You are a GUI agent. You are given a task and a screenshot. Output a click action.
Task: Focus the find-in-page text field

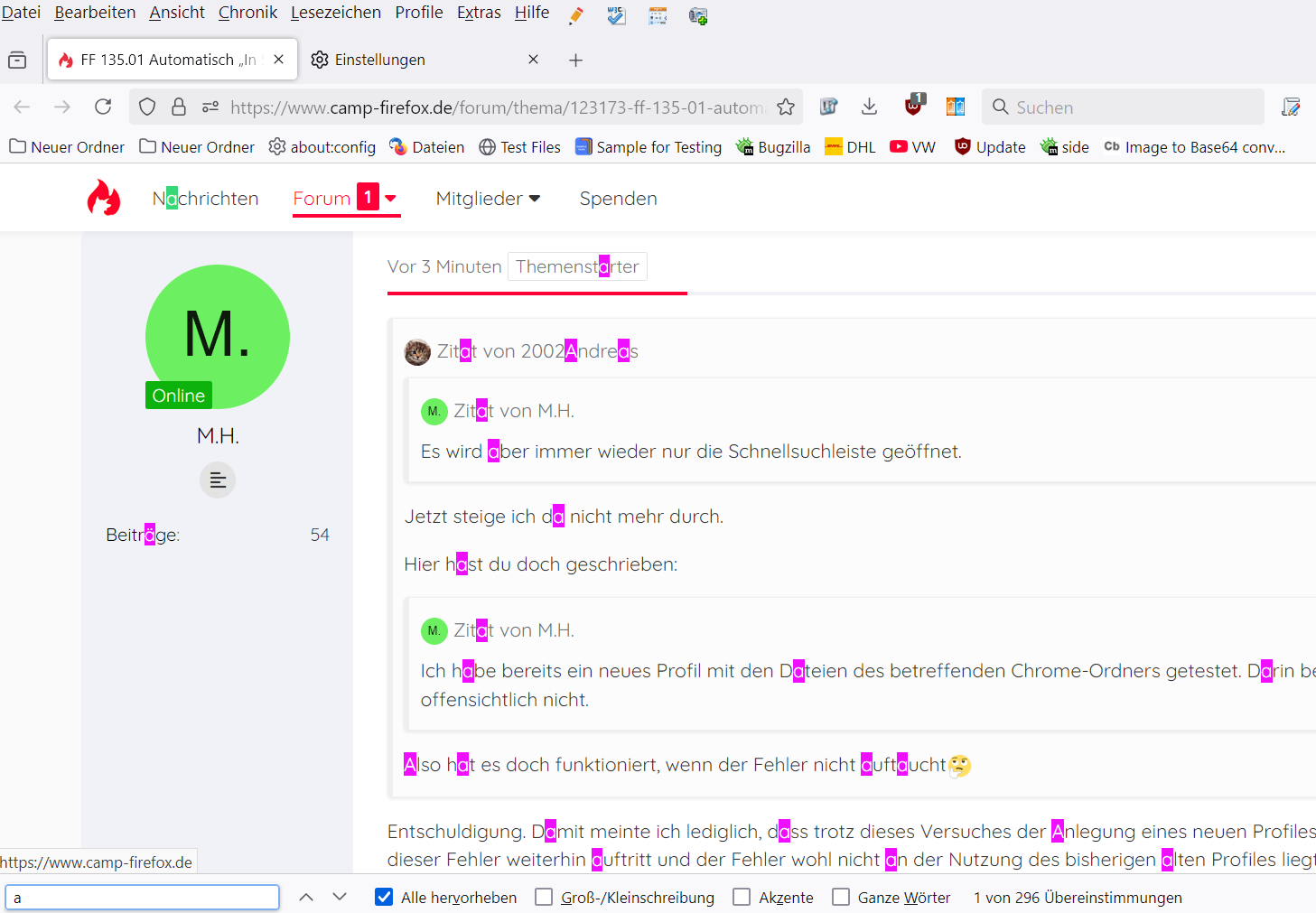[143, 897]
